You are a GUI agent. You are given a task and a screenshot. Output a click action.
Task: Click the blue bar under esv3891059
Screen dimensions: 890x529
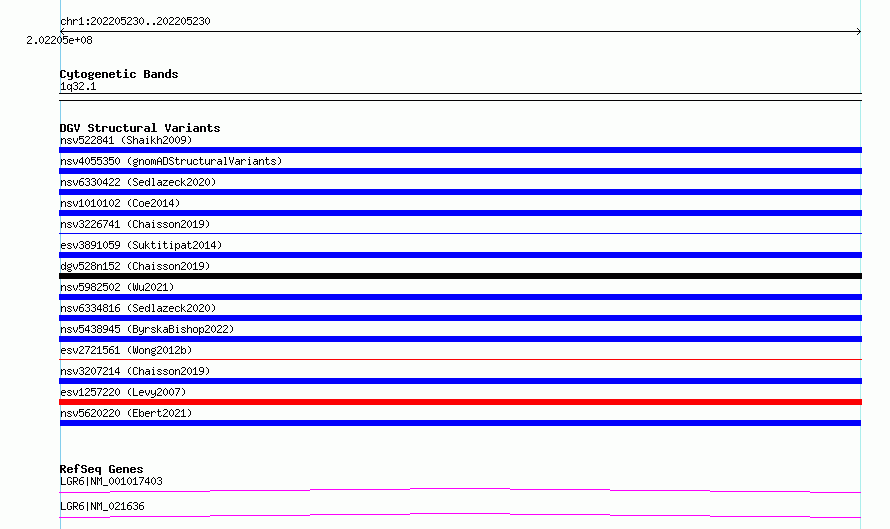click(460, 255)
